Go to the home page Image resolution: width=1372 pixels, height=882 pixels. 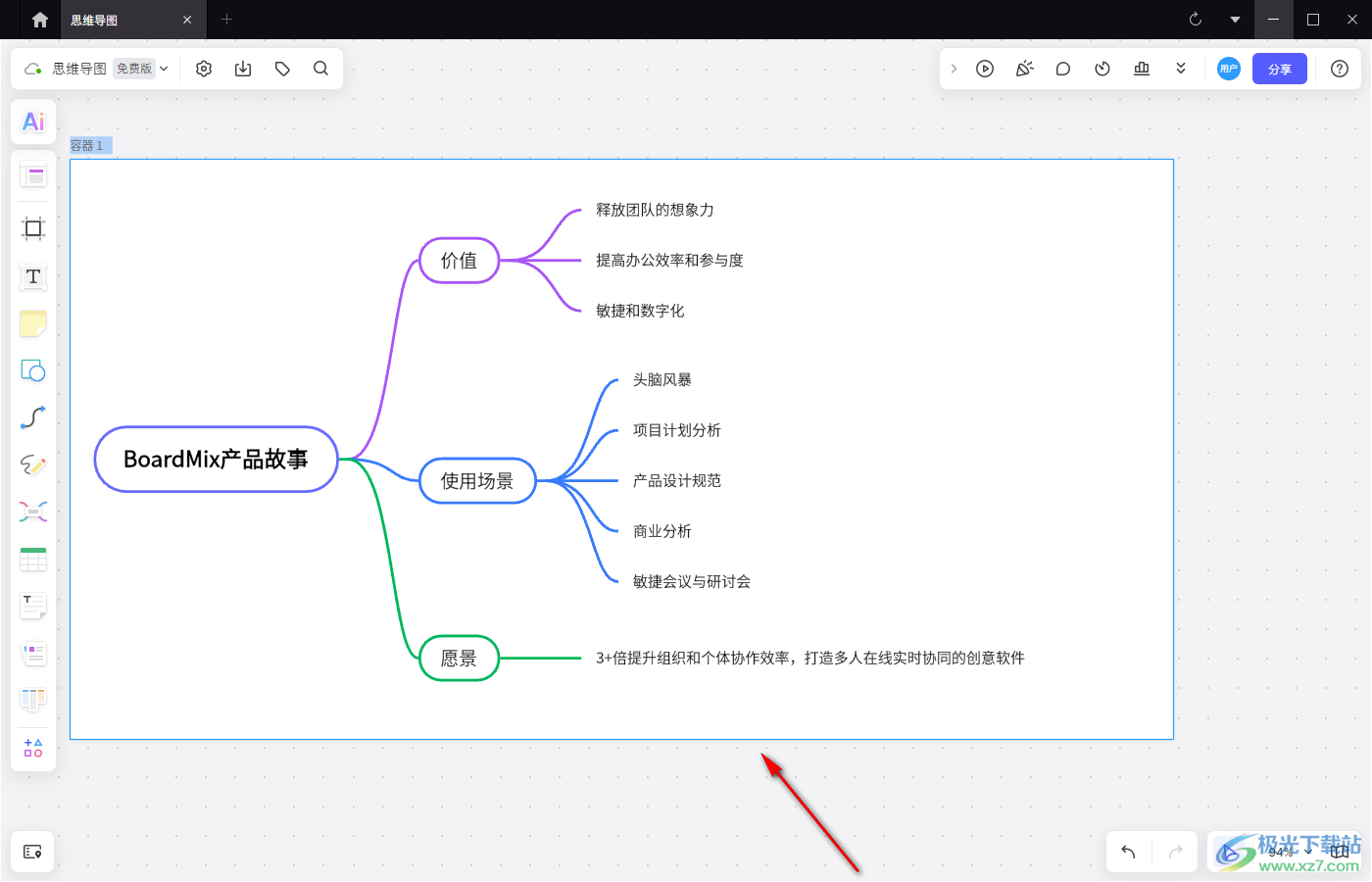coord(40,20)
